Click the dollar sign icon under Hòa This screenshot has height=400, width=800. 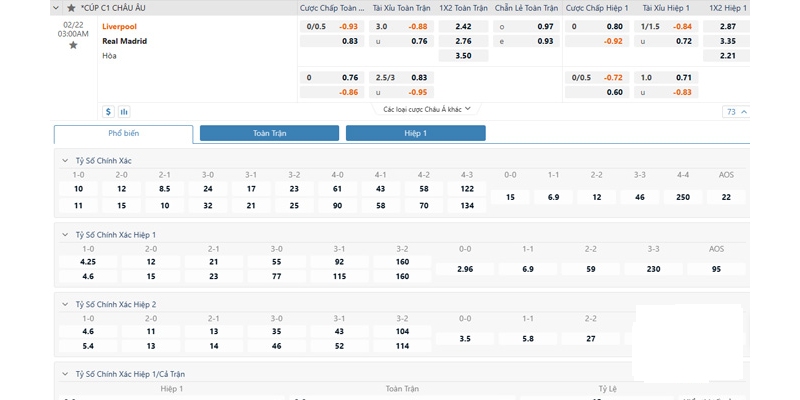coord(108,112)
